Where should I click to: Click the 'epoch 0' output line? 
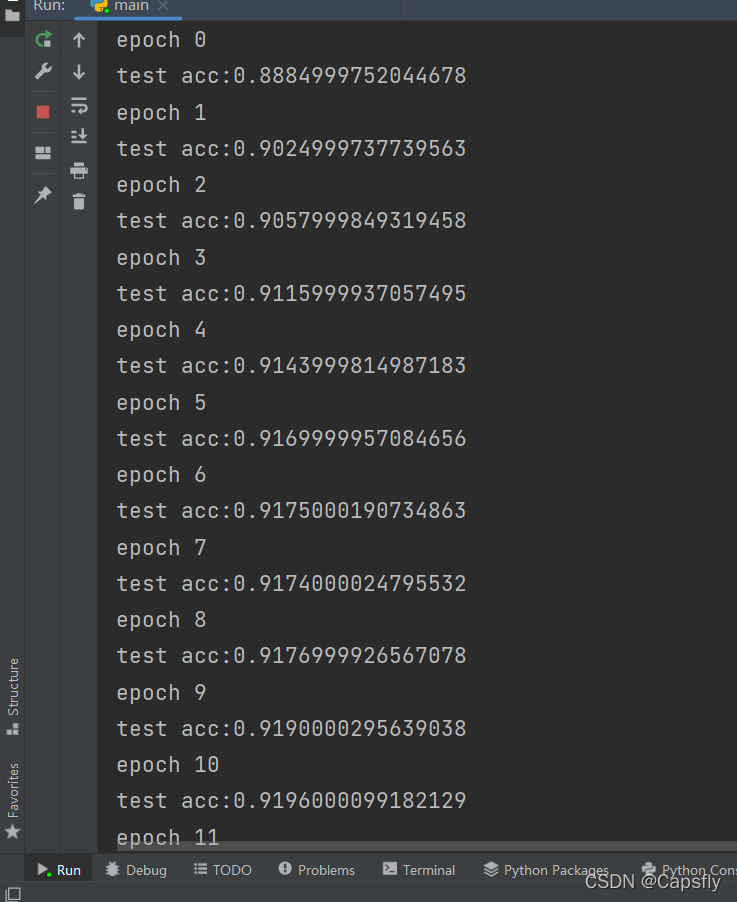161,40
